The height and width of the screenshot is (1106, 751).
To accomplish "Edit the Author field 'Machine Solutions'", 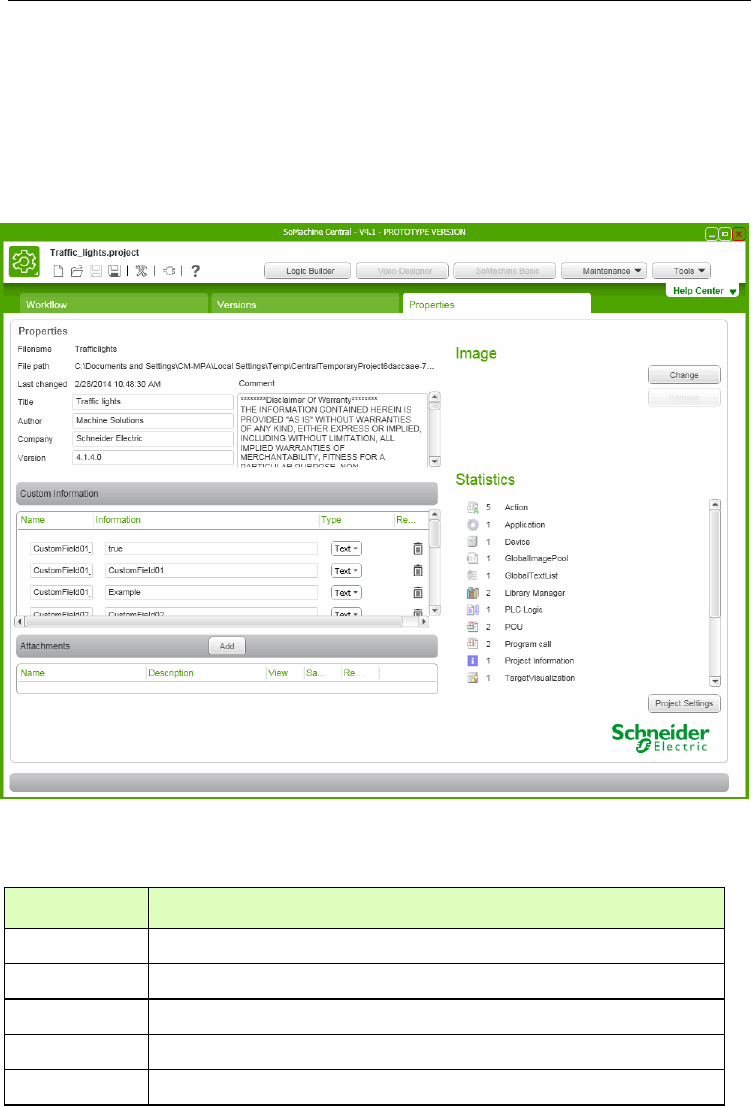I will (x=153, y=420).
